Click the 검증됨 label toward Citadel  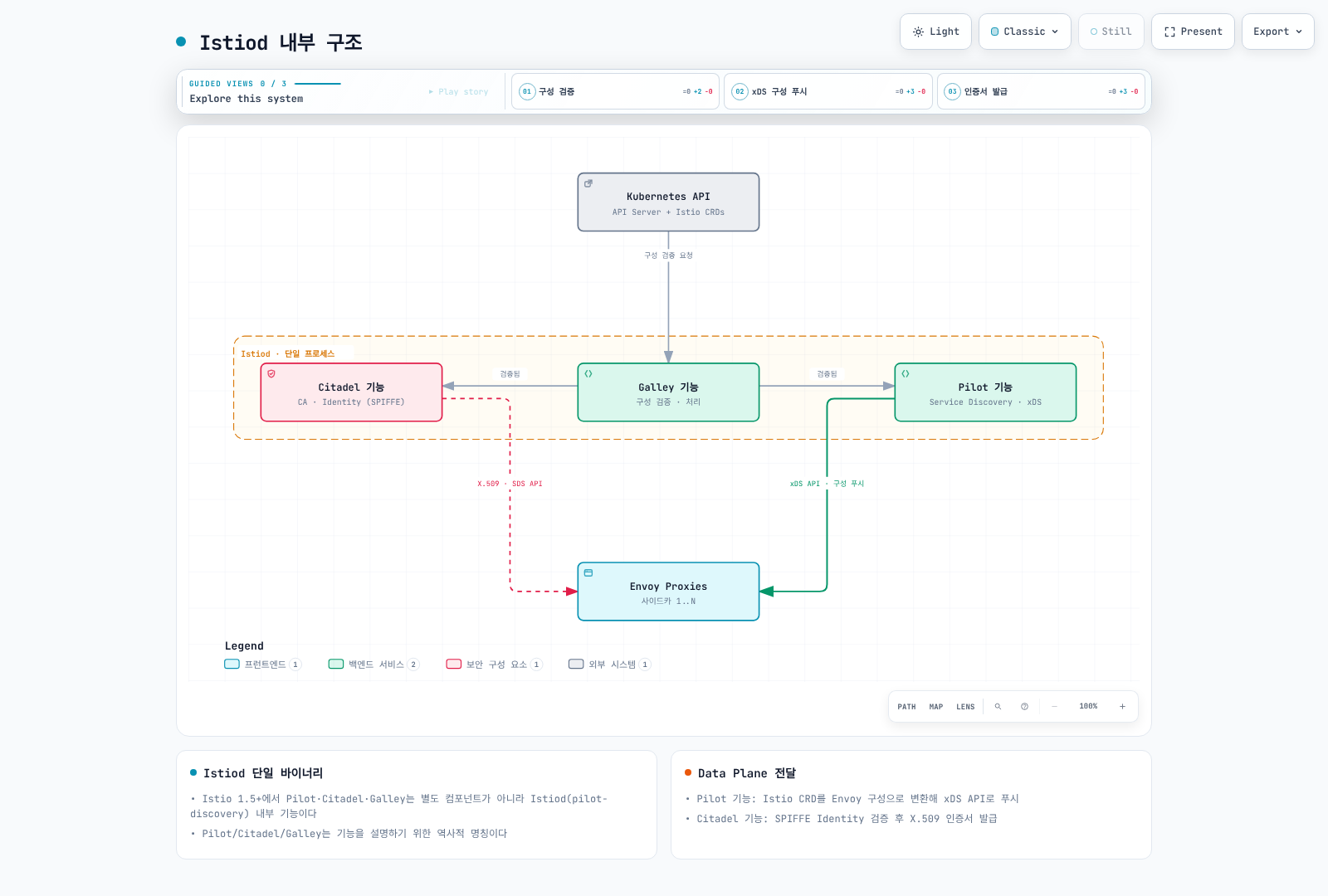(510, 374)
